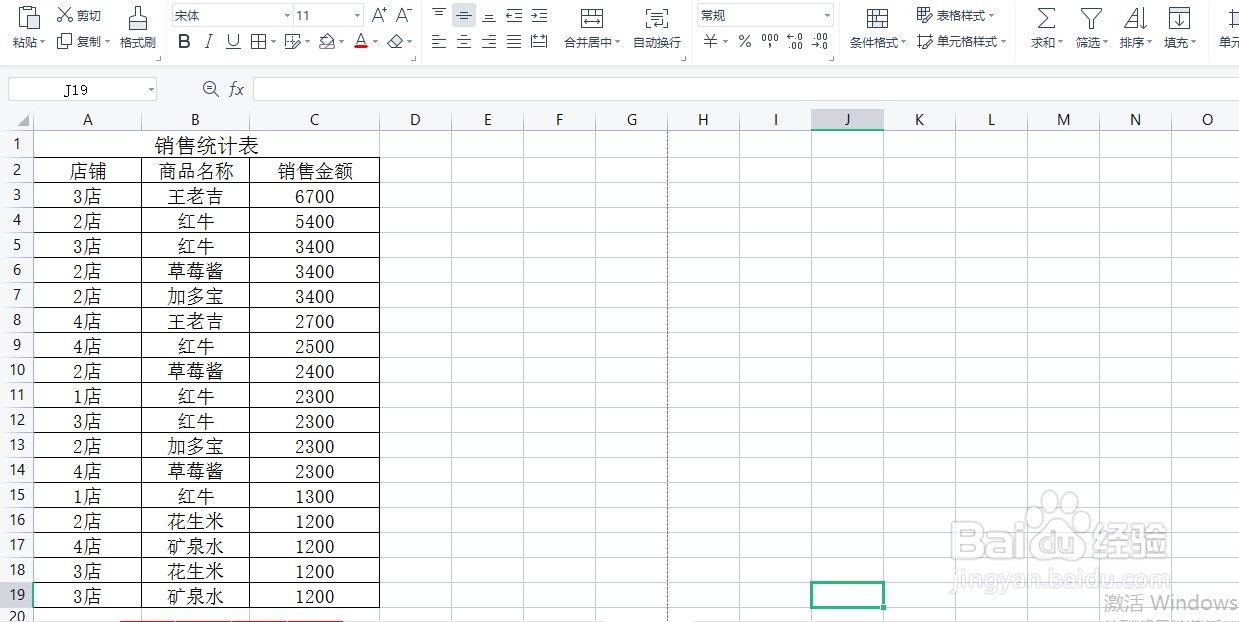Viewport: 1239px width, 622px height.
Task: Select column C header
Action: coord(314,120)
